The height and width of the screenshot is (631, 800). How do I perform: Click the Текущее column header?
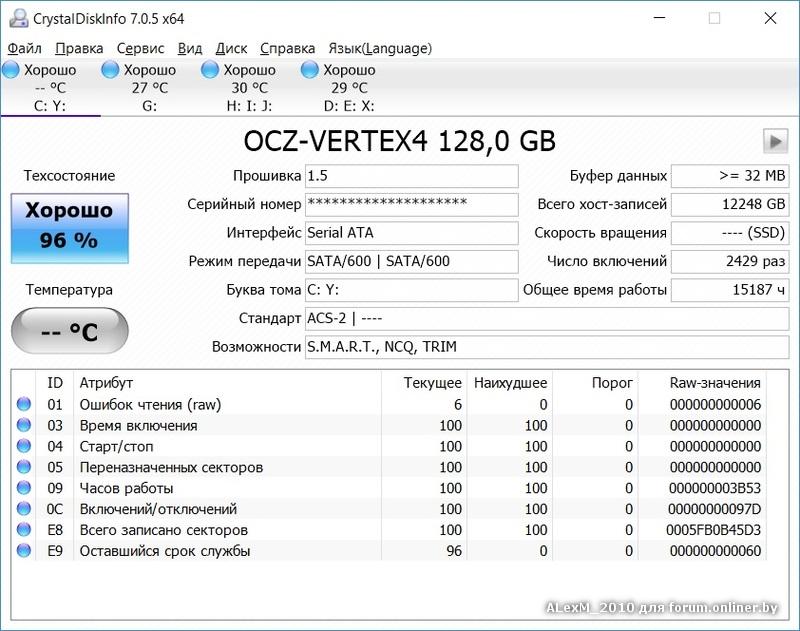point(424,383)
